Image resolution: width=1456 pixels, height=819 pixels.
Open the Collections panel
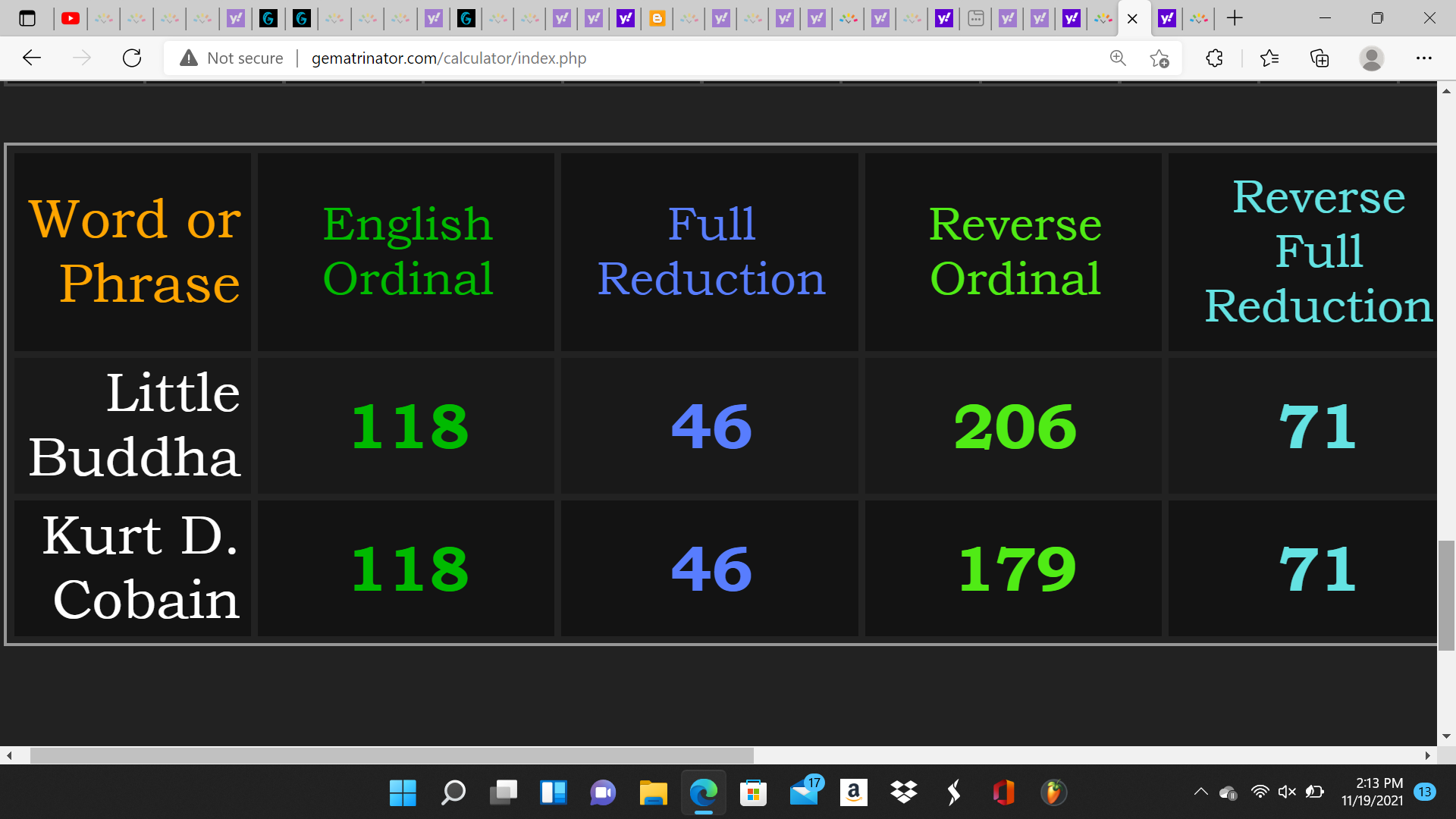pos(1319,58)
